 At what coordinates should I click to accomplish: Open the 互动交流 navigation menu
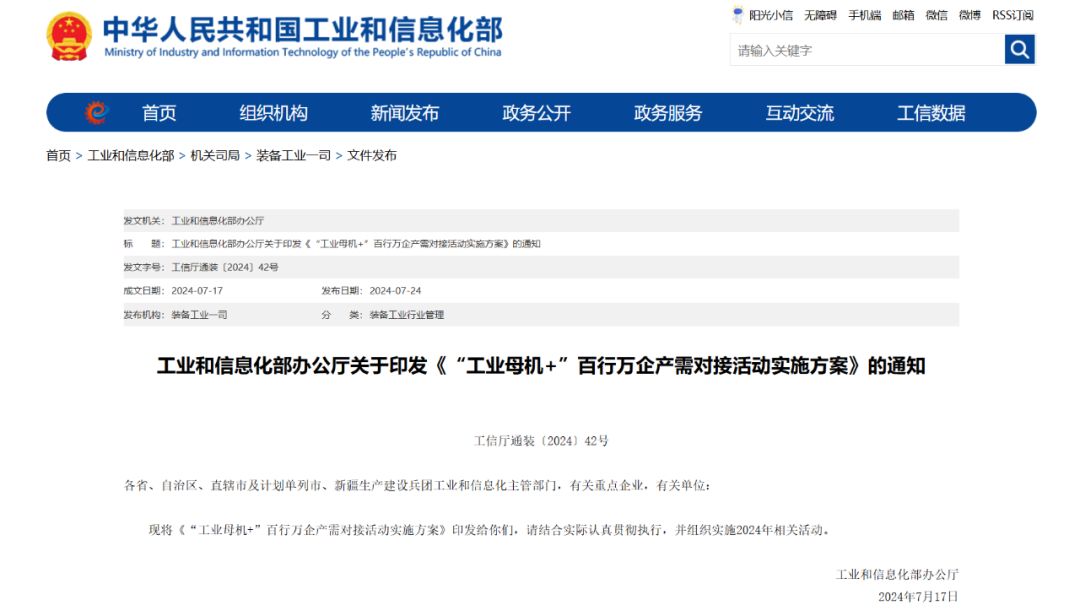[x=799, y=113]
